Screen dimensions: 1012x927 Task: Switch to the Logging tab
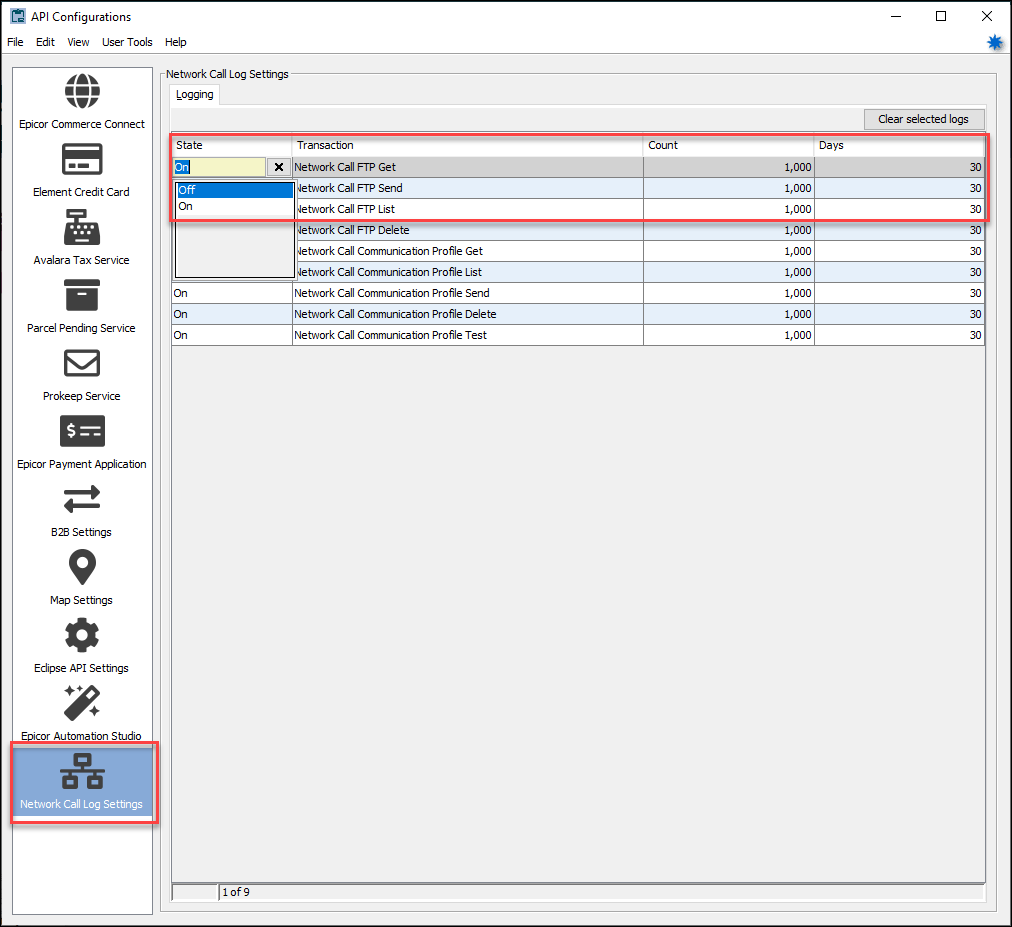194,95
